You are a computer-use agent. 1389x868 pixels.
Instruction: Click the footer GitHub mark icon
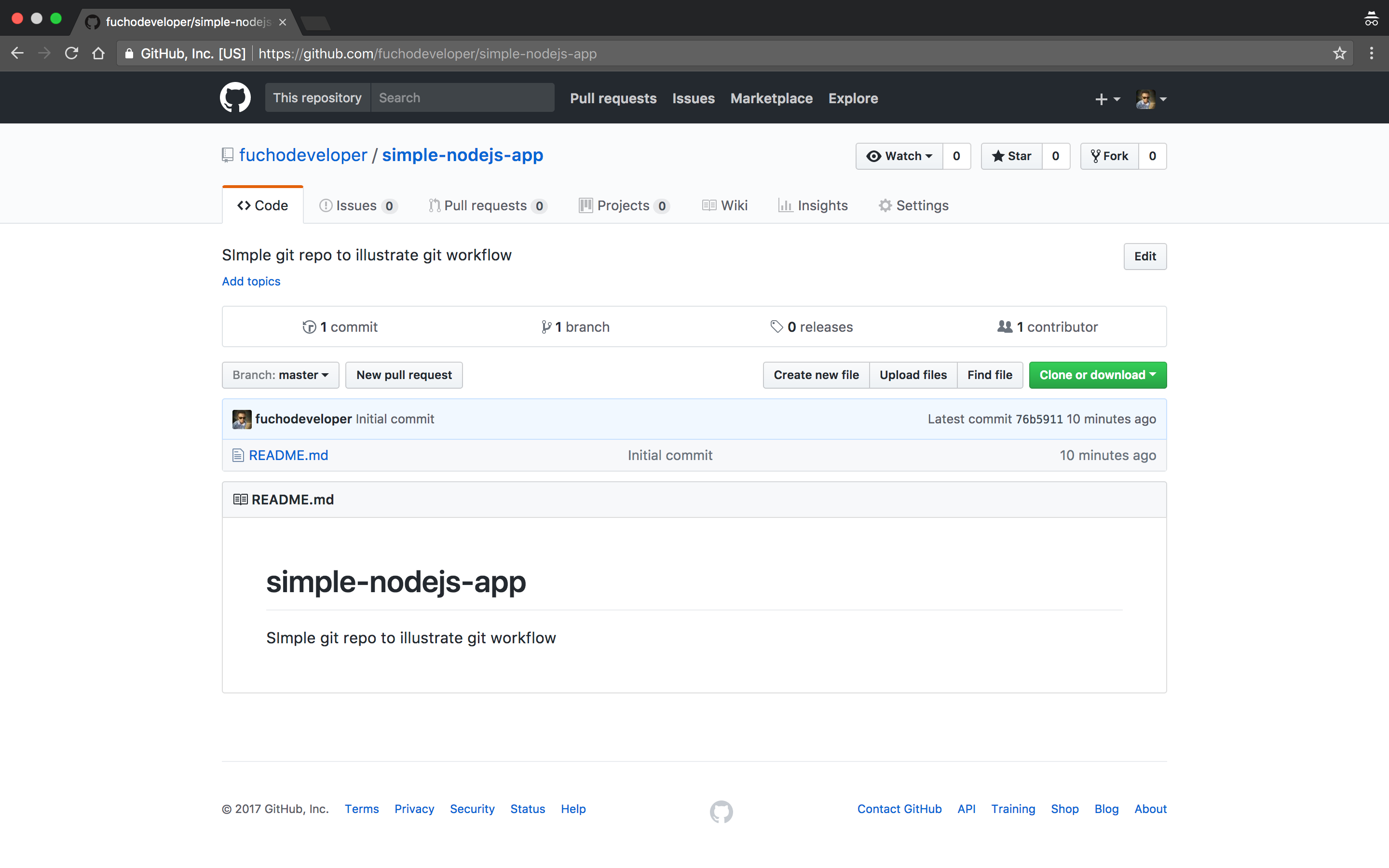721,811
